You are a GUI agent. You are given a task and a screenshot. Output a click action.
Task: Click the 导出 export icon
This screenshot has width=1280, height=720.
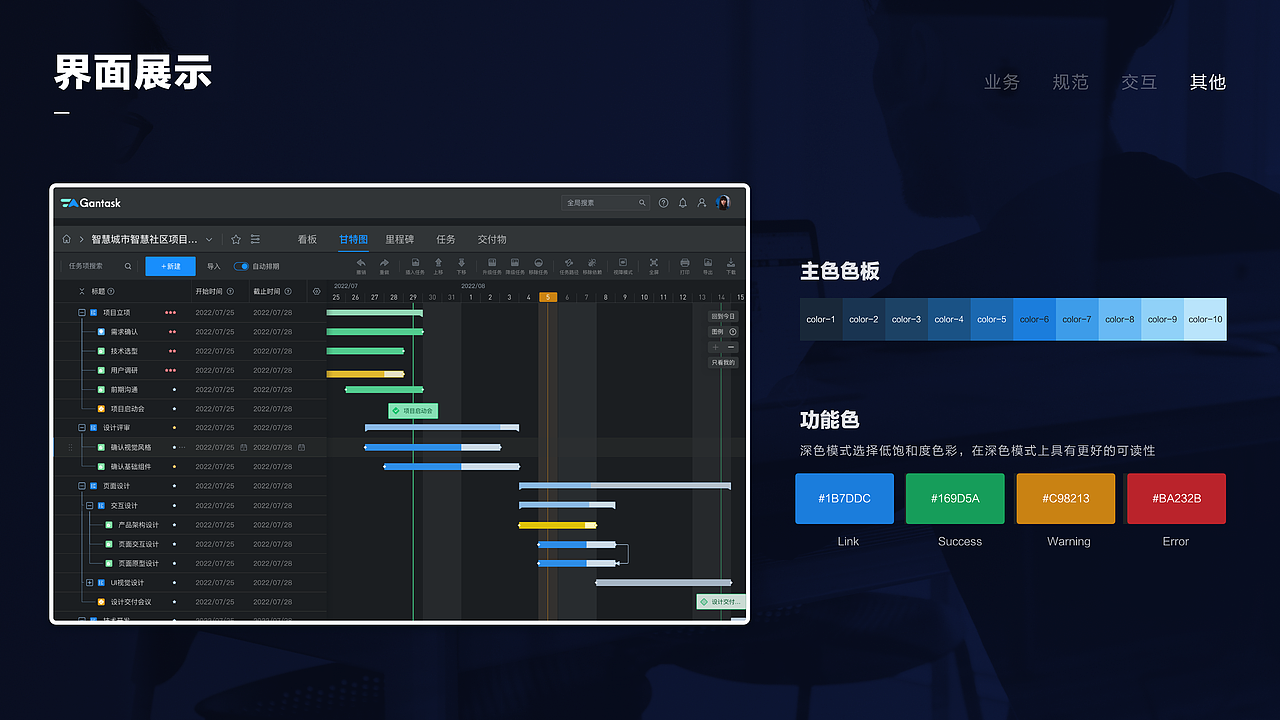708,263
